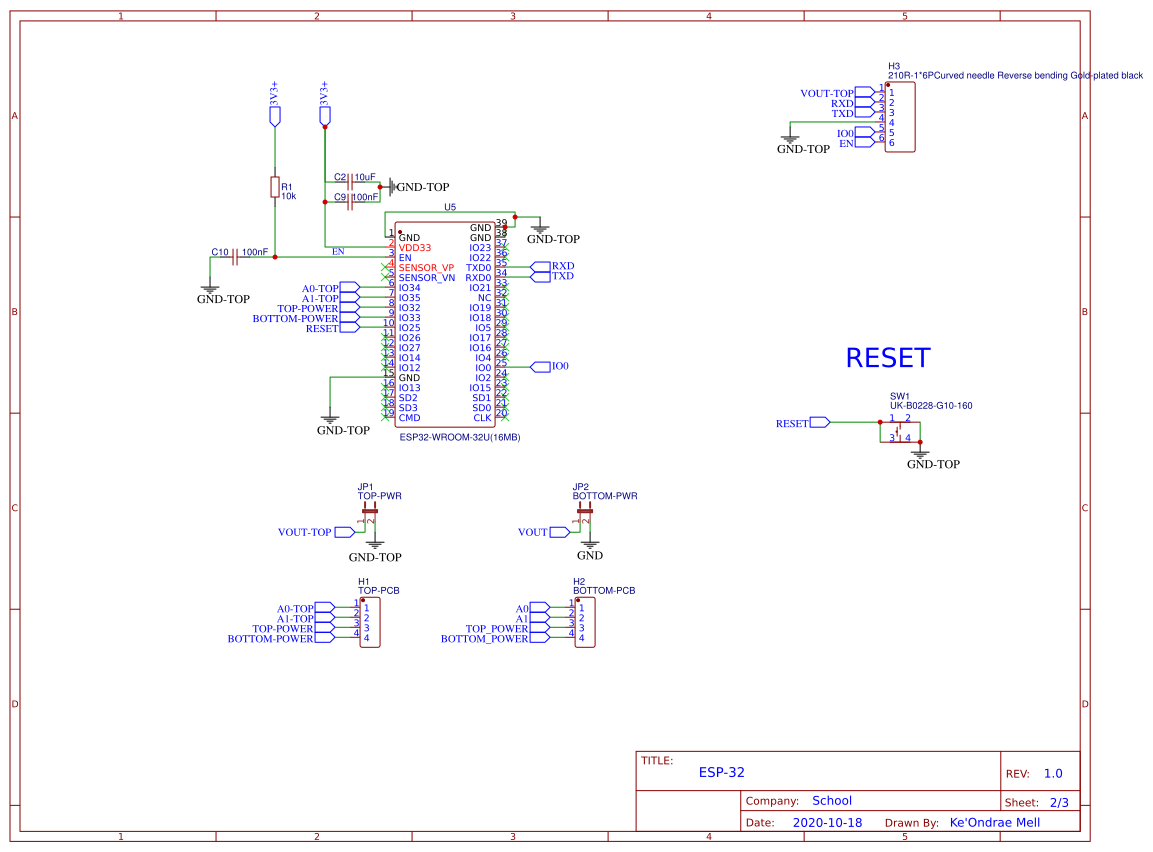Click the TITLE field showing ESP-32
This screenshot has height=852, width=1153.
pos(722,771)
